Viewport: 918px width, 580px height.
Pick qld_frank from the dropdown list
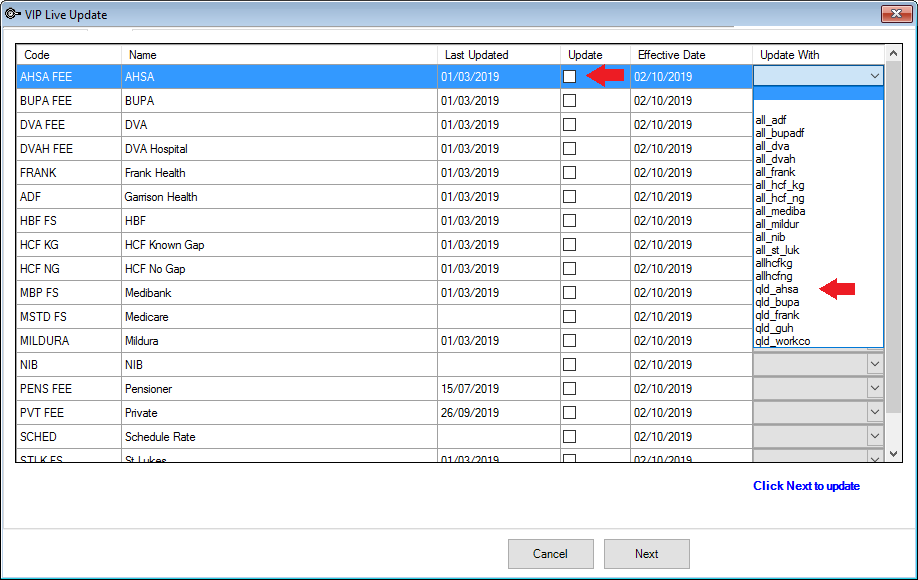click(x=818, y=315)
